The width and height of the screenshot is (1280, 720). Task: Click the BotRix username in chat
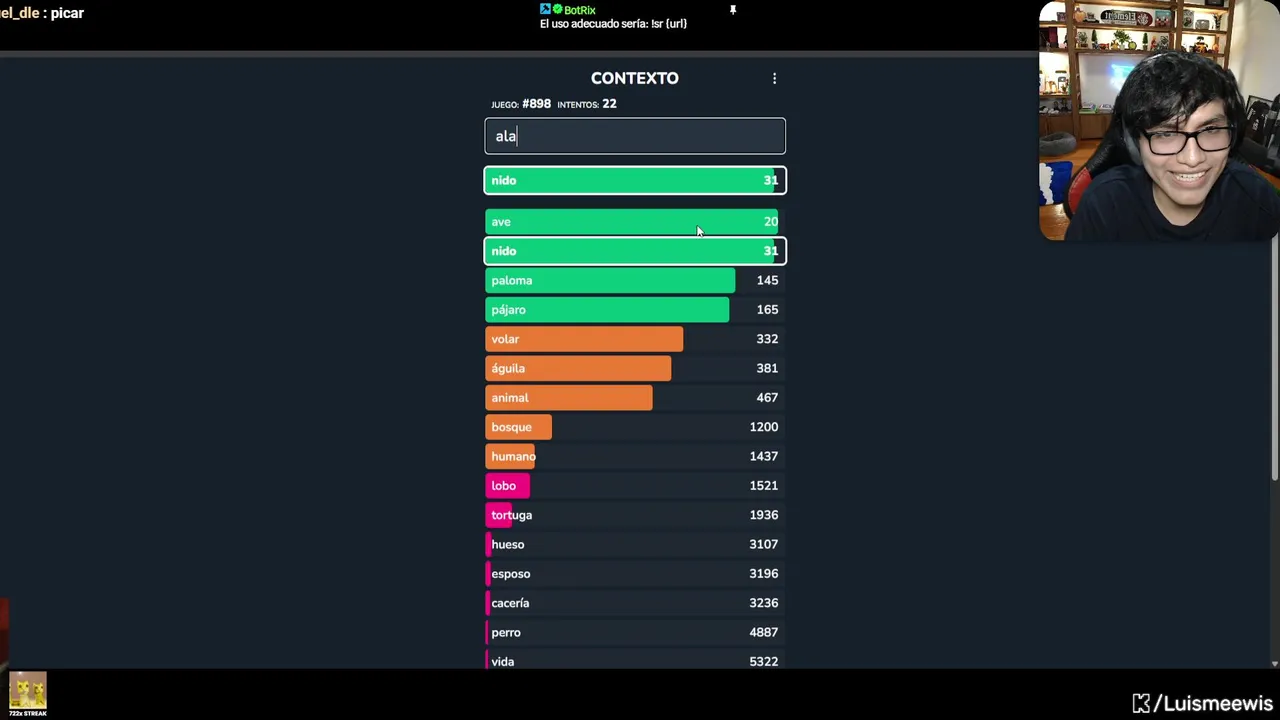(x=580, y=10)
